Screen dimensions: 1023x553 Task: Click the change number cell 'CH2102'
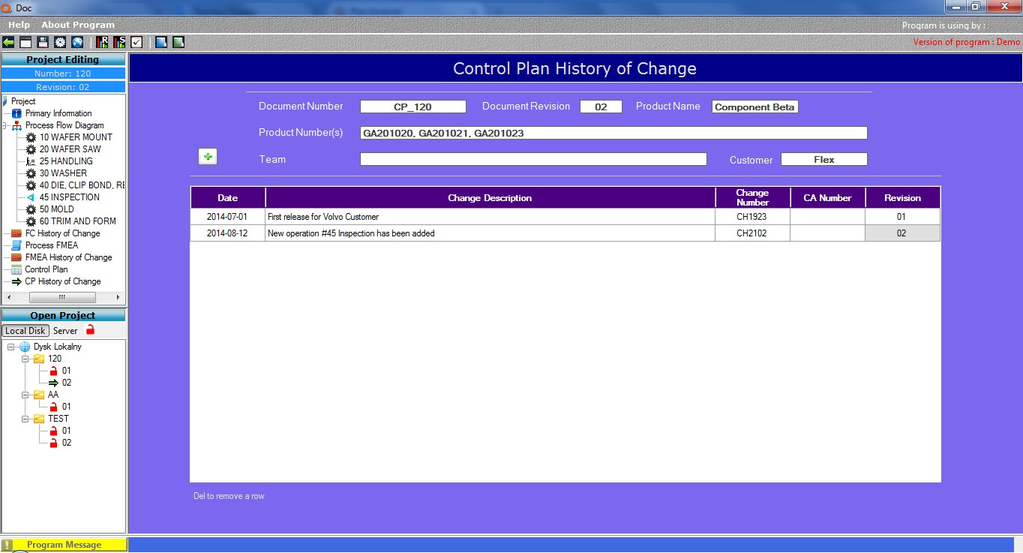(x=752, y=233)
